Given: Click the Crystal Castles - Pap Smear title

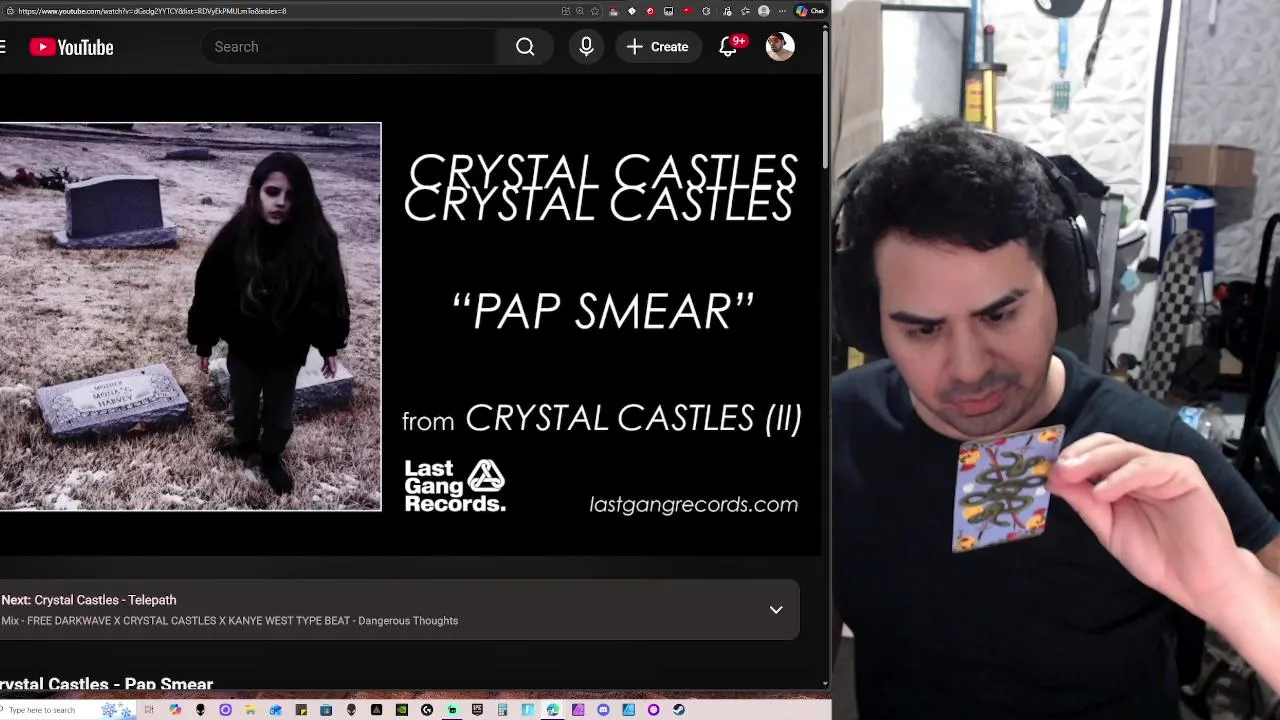Looking at the screenshot, I should coord(107,684).
